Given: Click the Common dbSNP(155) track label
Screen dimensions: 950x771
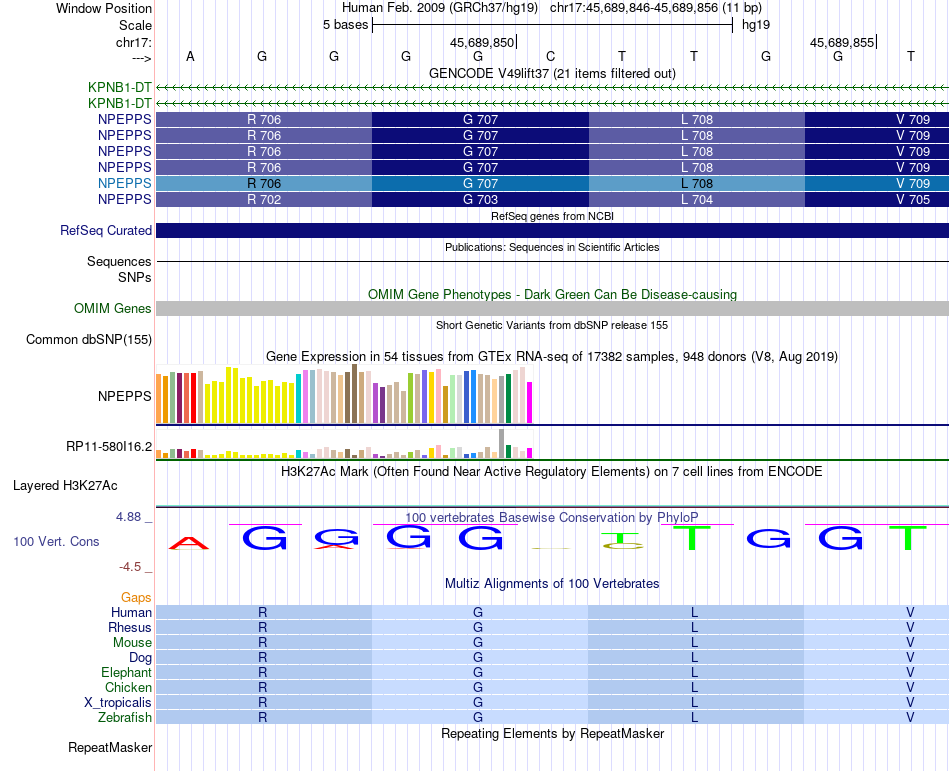Looking at the screenshot, I should tap(88, 339).
